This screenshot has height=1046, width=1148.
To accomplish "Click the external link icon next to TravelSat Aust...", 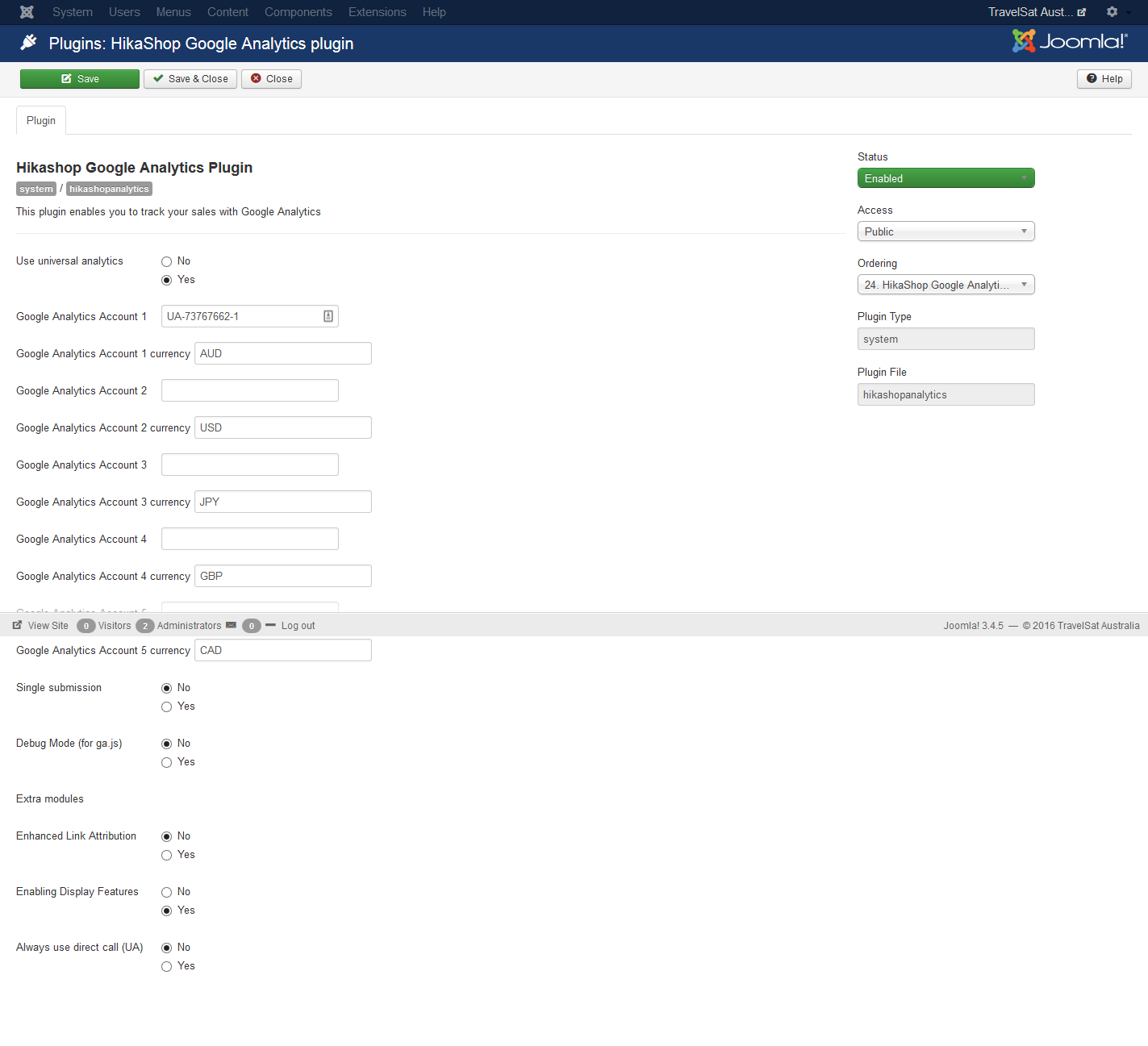I will 1082,12.
